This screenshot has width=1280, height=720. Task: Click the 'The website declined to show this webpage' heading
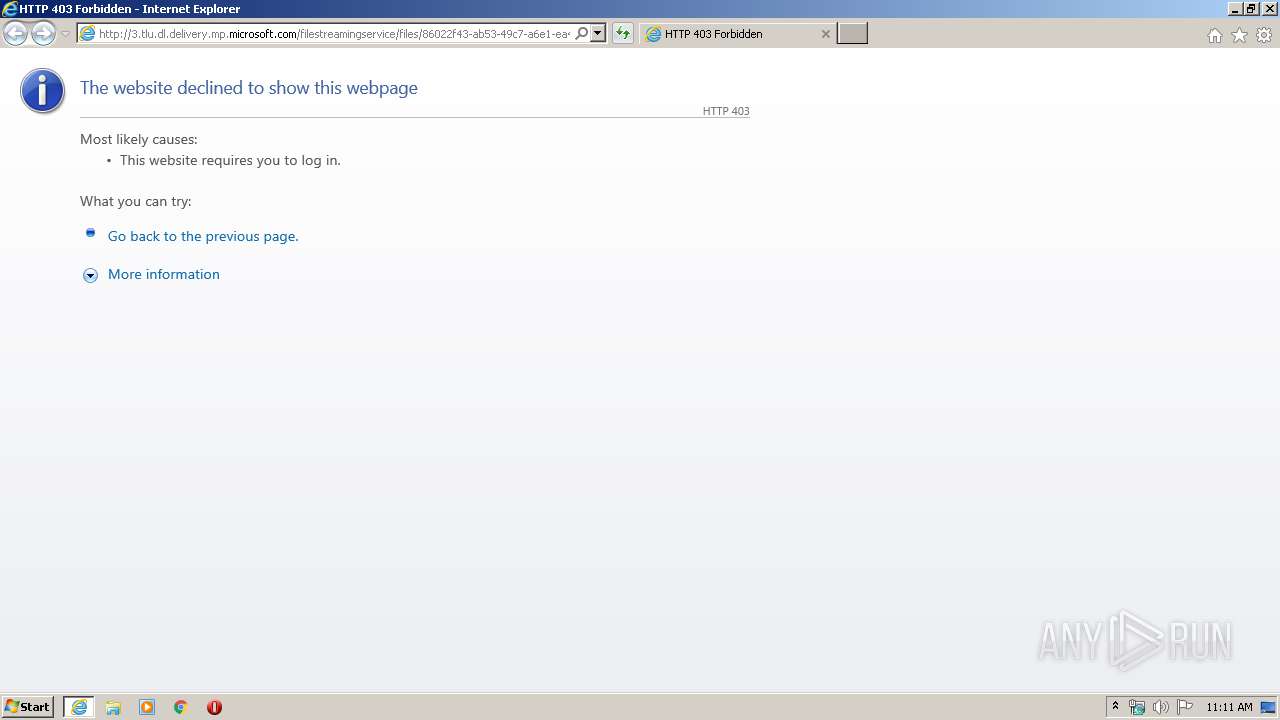(x=249, y=88)
